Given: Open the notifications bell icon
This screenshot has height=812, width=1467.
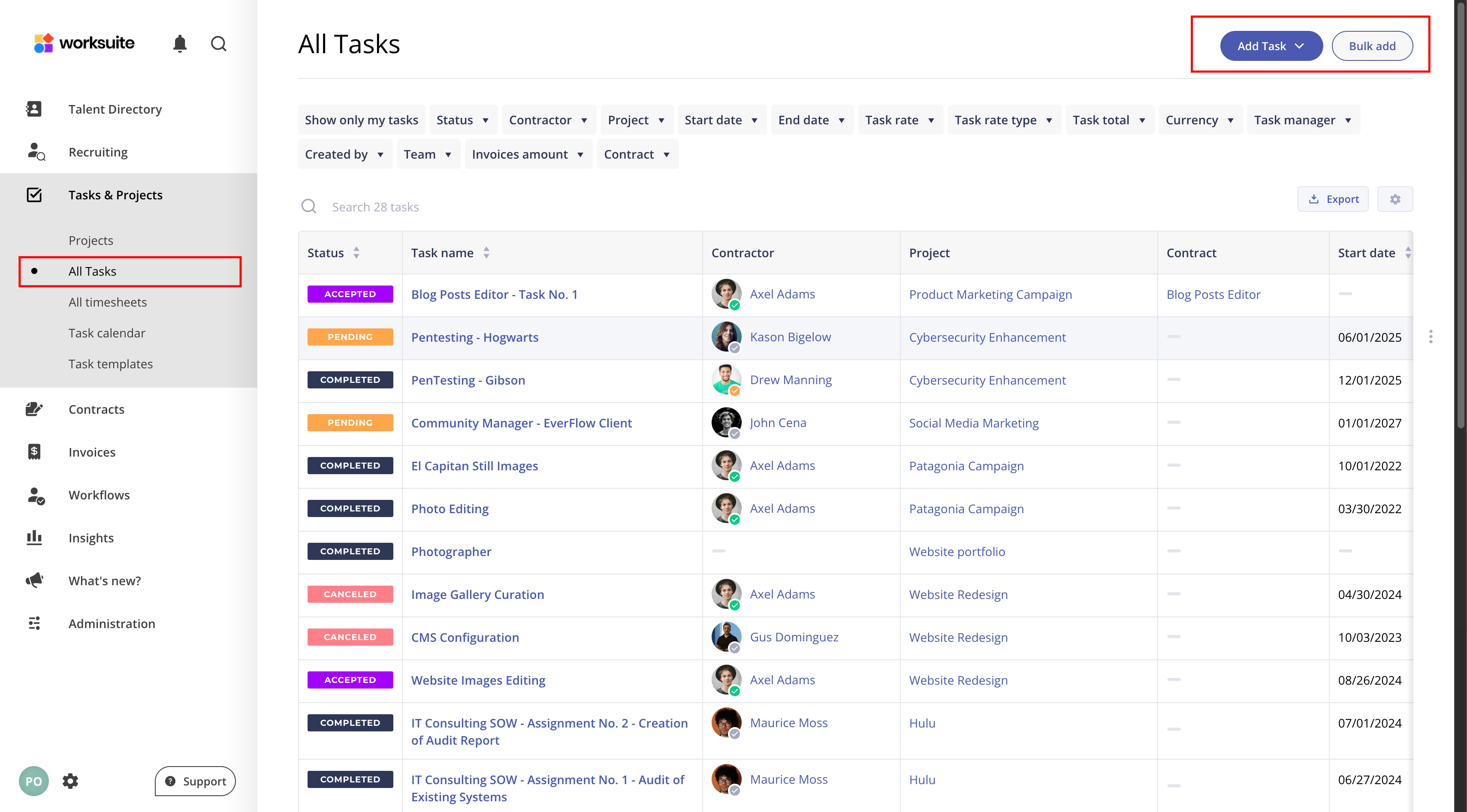Looking at the screenshot, I should tap(180, 44).
